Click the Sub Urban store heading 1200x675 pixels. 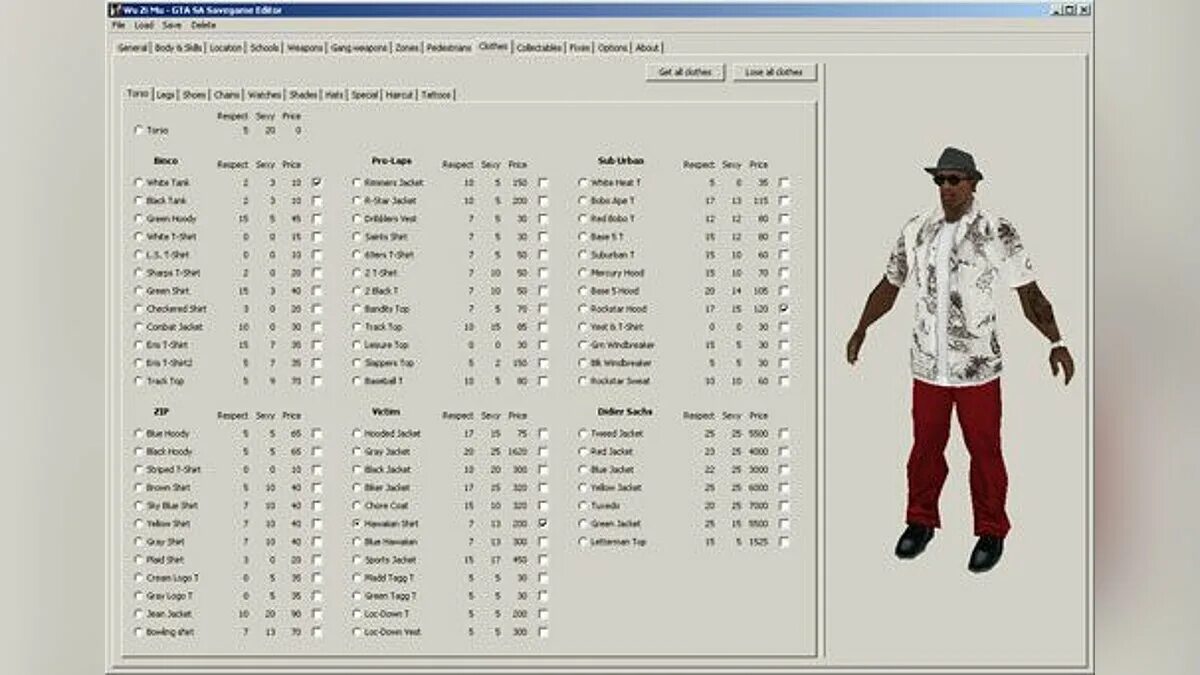pos(620,161)
